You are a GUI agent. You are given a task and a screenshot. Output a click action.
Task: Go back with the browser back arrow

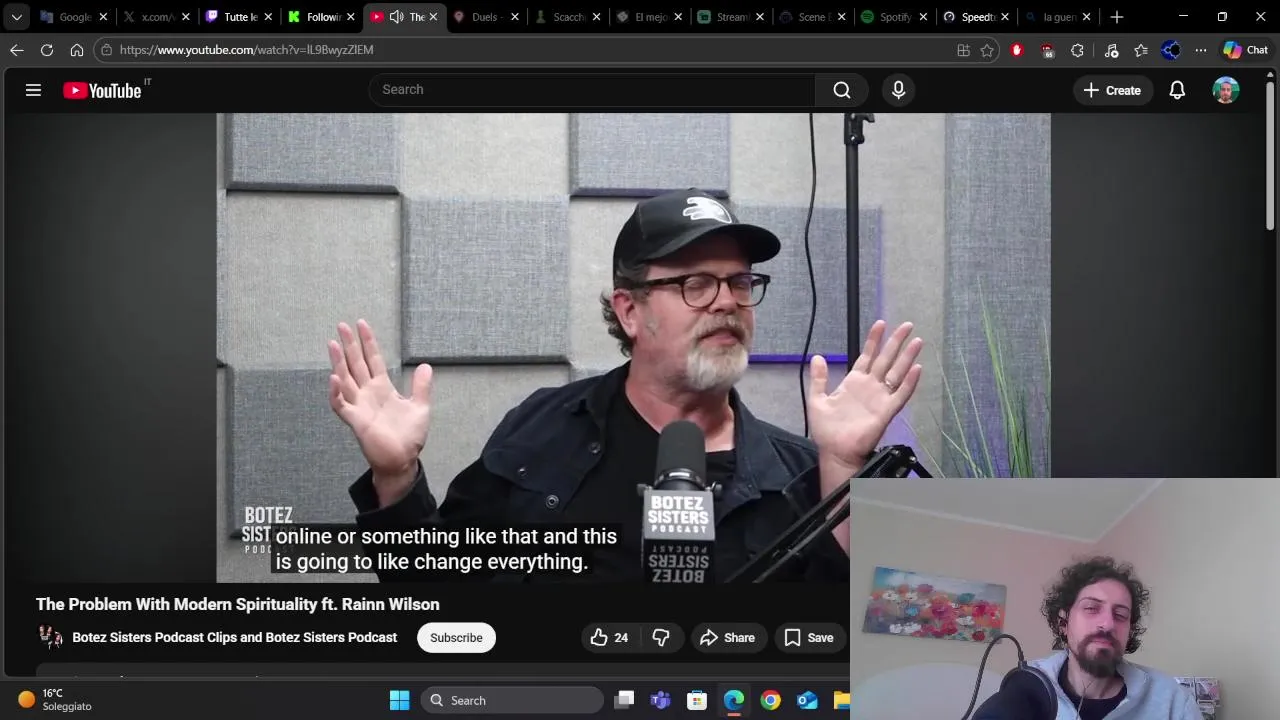click(17, 50)
